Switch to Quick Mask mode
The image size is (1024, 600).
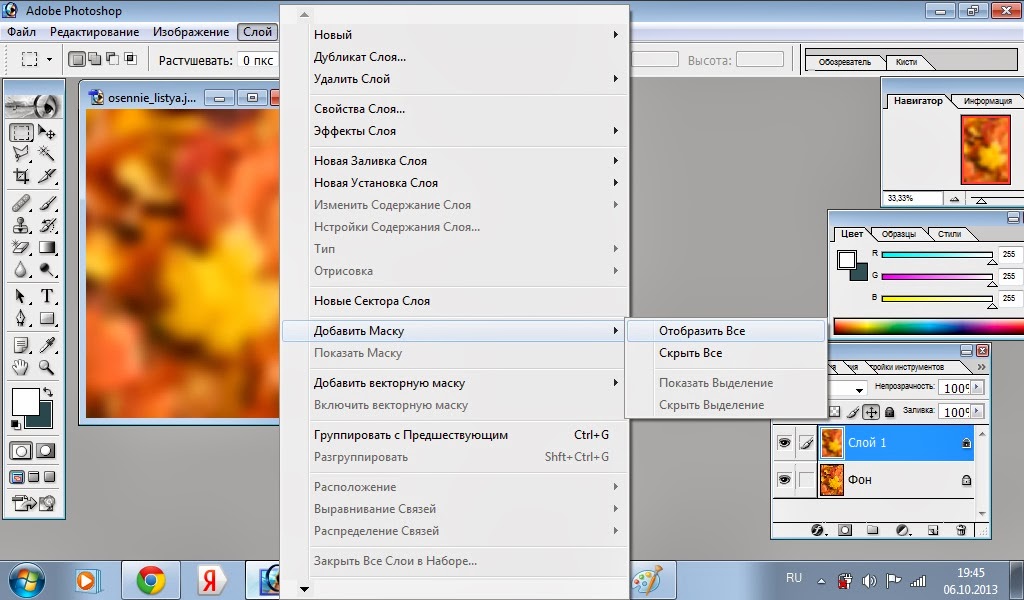(x=46, y=451)
